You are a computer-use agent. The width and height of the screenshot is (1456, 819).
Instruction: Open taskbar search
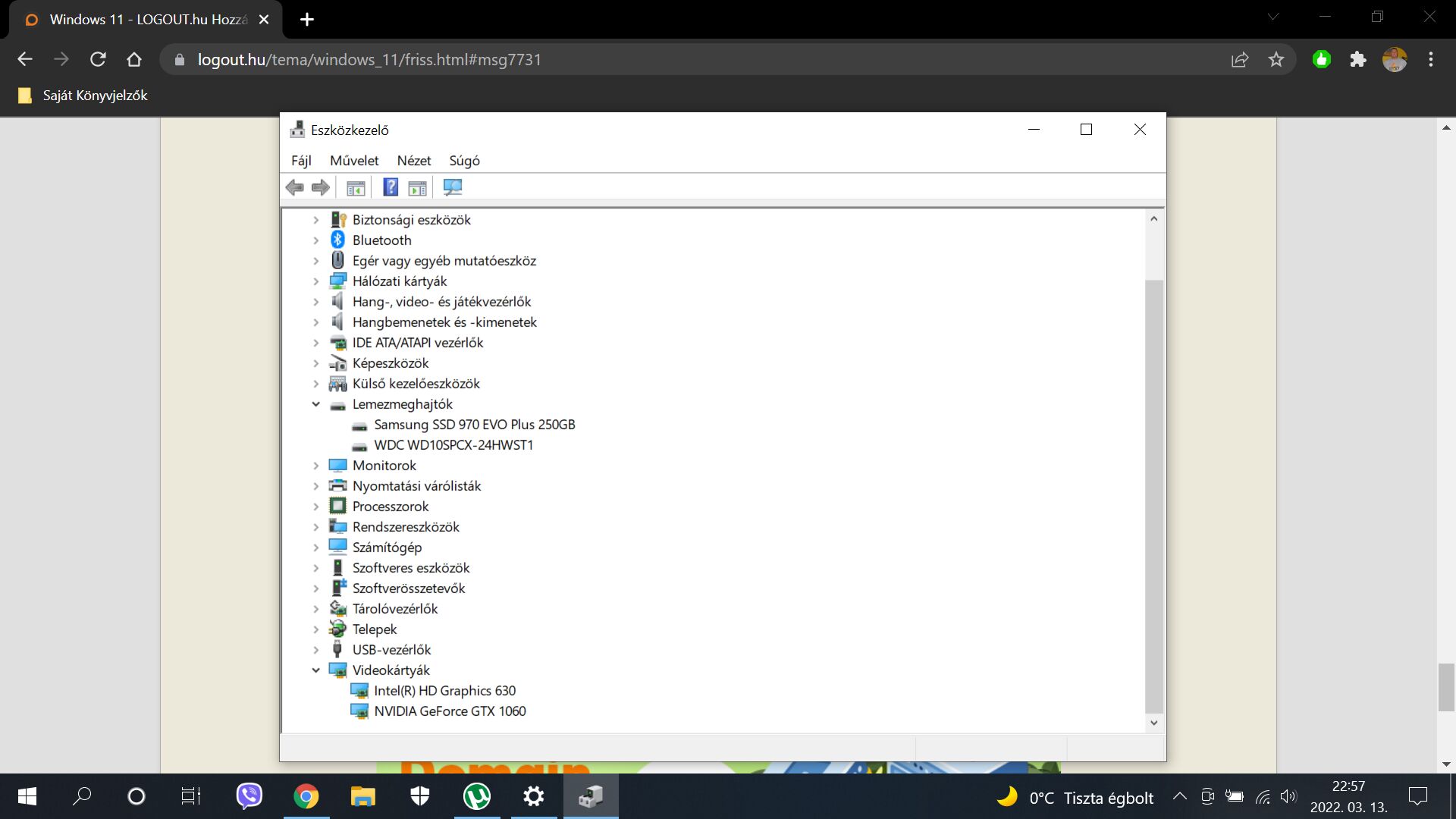click(81, 796)
